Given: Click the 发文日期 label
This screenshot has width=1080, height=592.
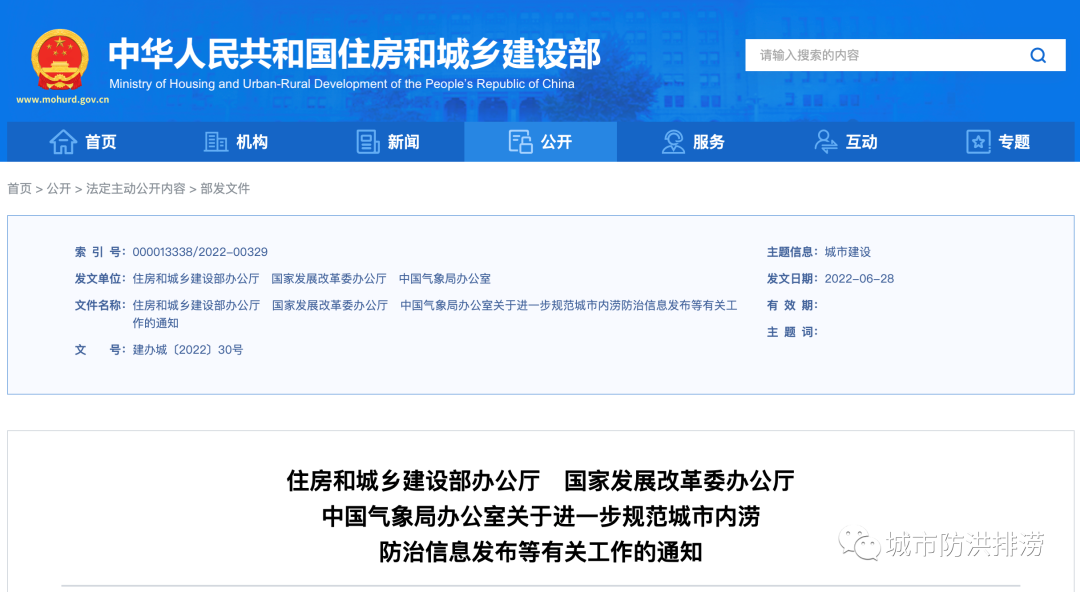Looking at the screenshot, I should [792, 279].
